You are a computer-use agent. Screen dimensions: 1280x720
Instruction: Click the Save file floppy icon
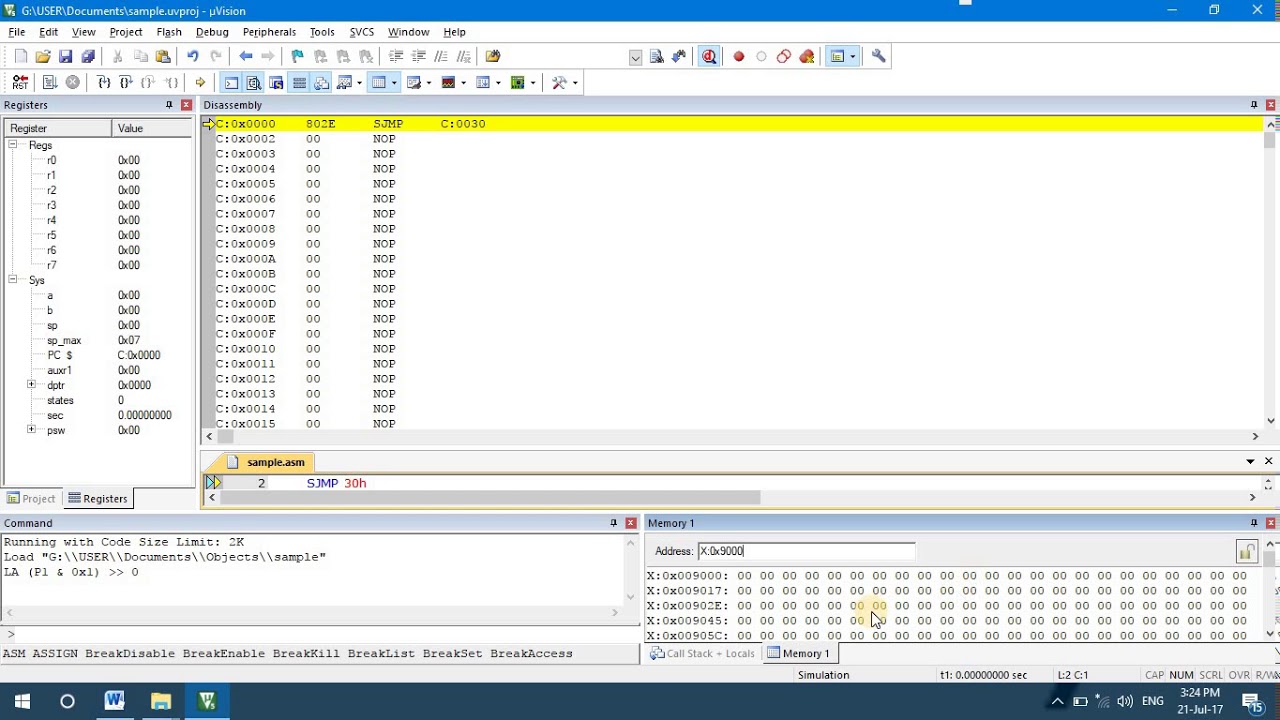65,57
